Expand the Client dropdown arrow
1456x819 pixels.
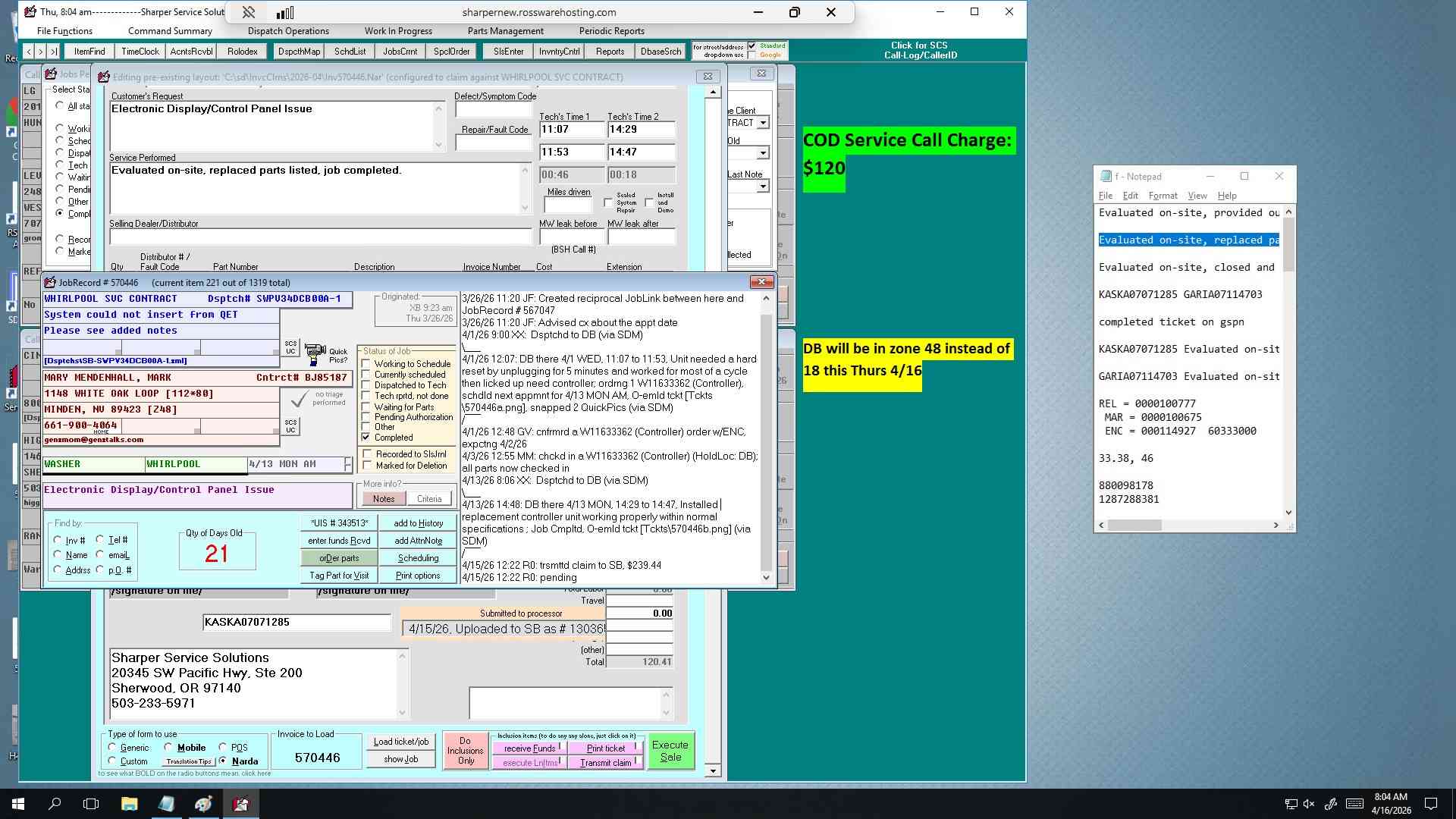pyautogui.click(x=763, y=123)
